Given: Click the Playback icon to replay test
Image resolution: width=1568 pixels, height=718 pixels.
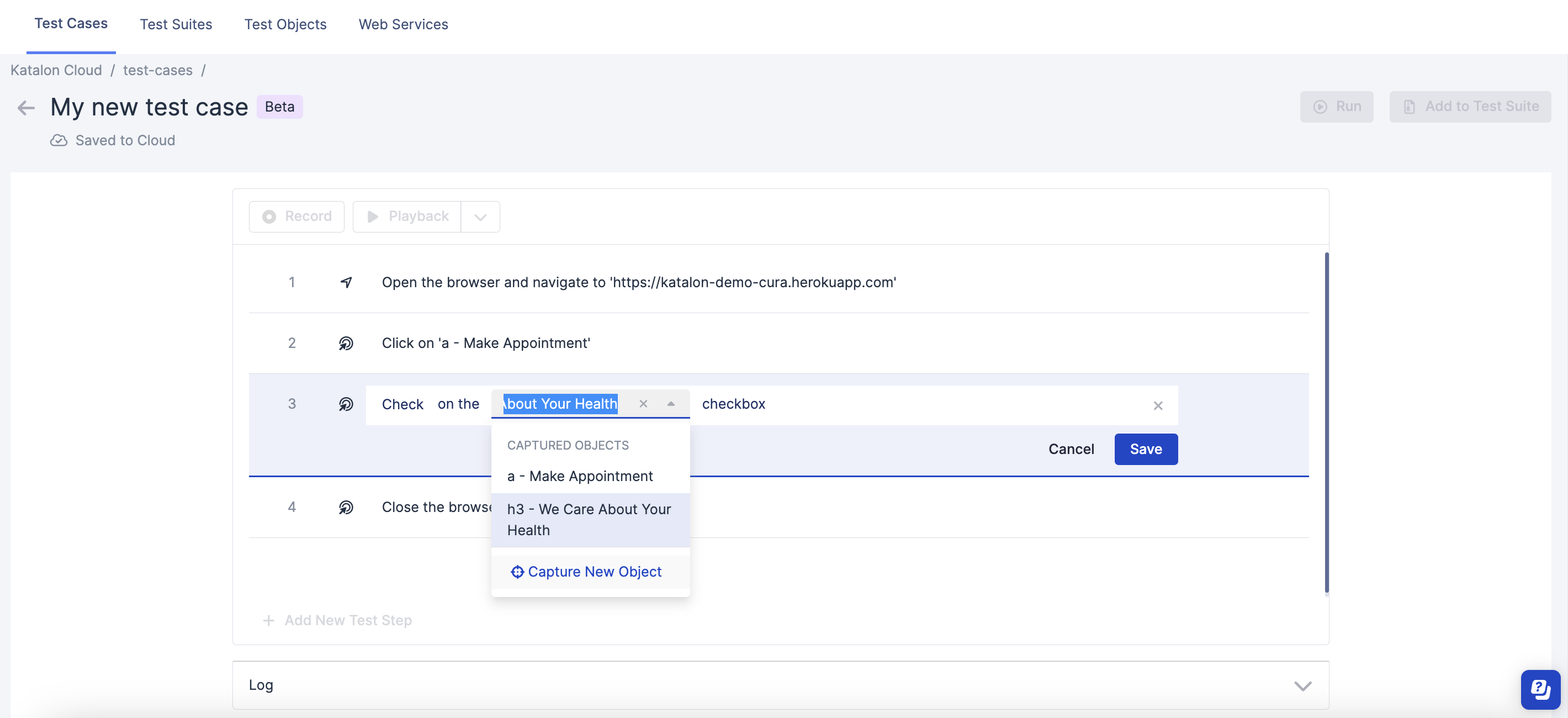Looking at the screenshot, I should click(373, 216).
